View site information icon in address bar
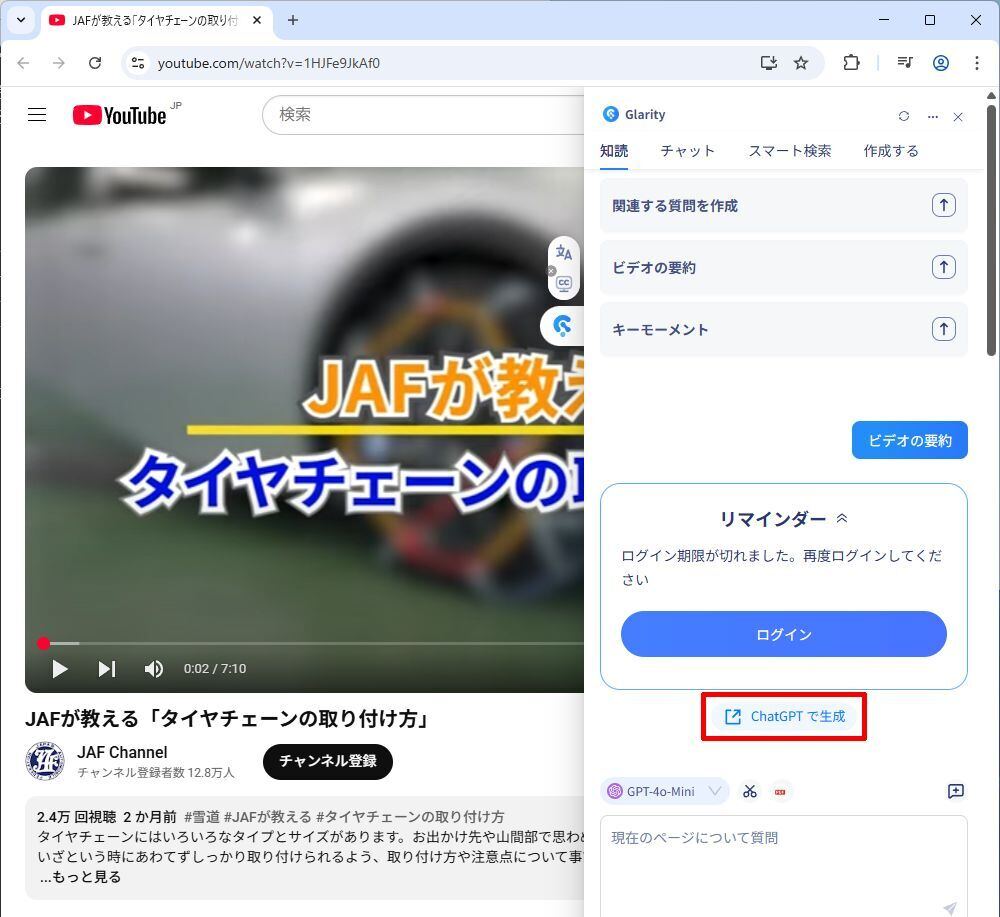 coord(138,63)
